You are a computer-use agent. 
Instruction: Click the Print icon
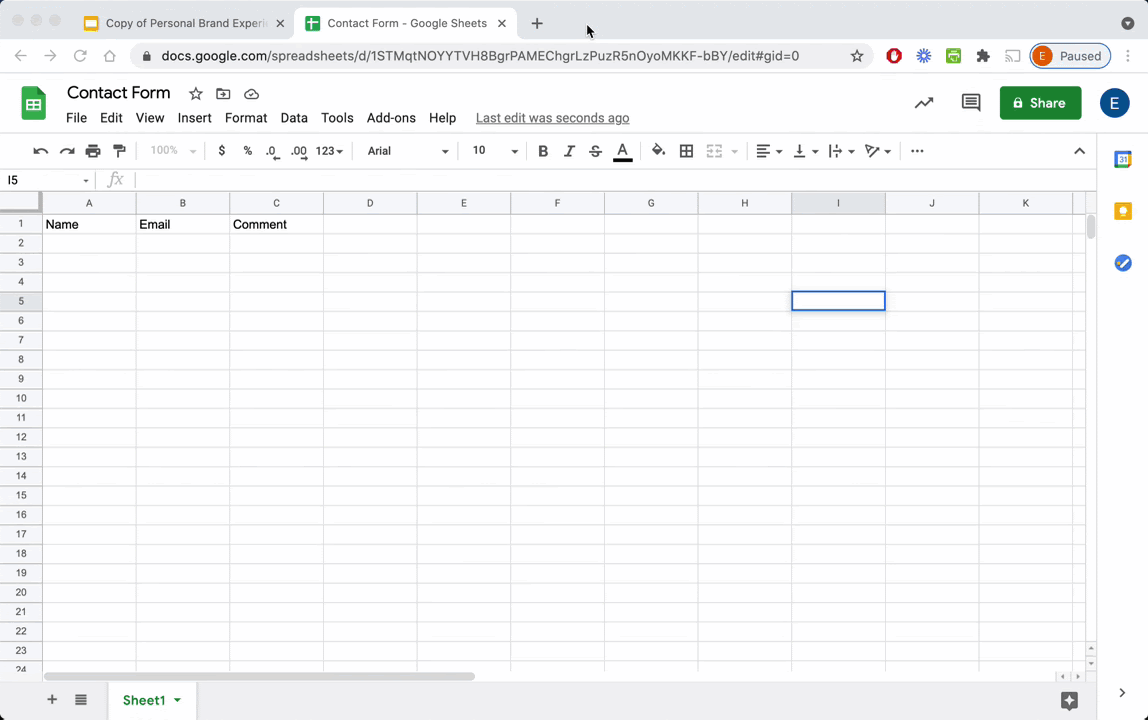pos(93,151)
